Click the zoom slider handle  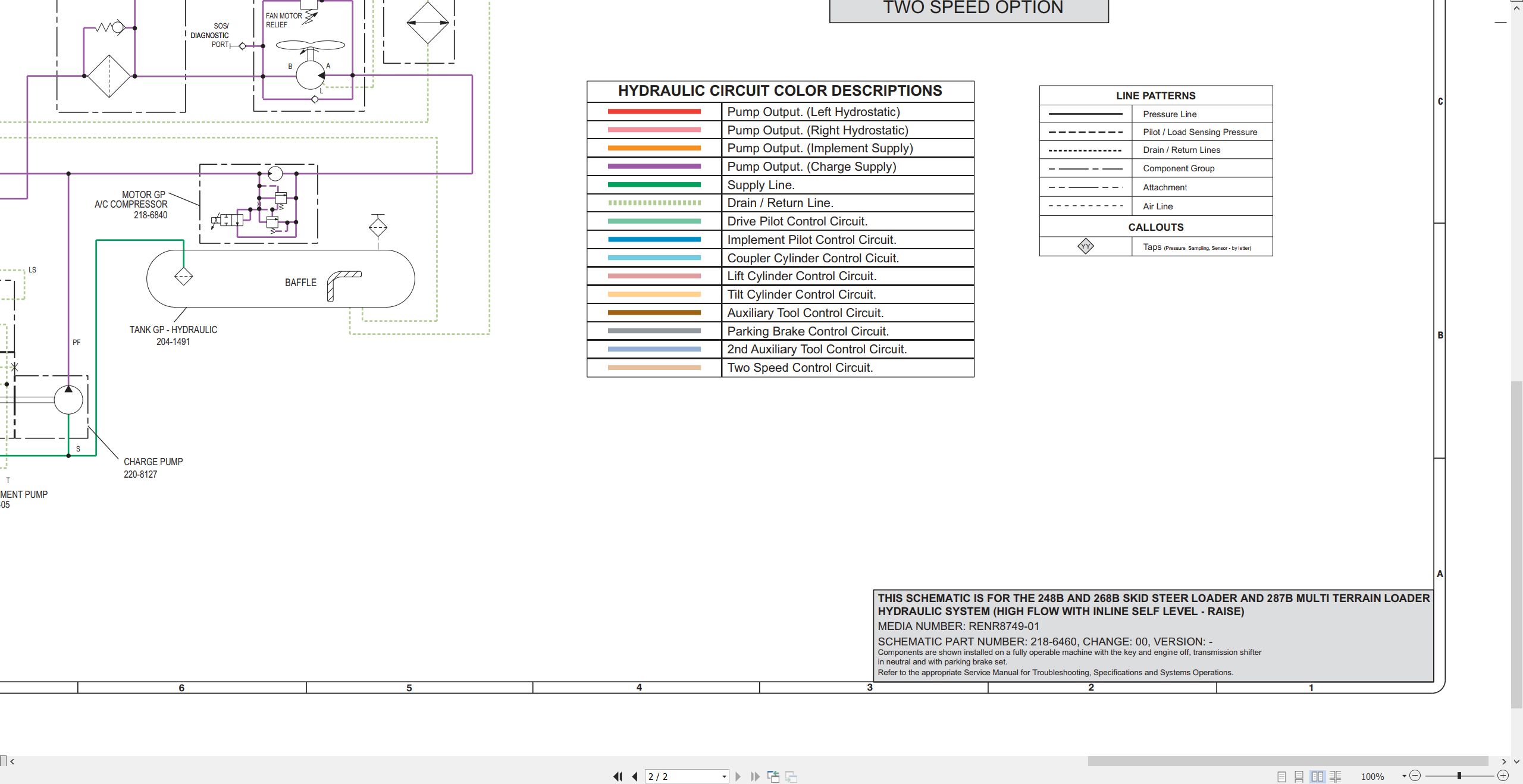click(1459, 776)
